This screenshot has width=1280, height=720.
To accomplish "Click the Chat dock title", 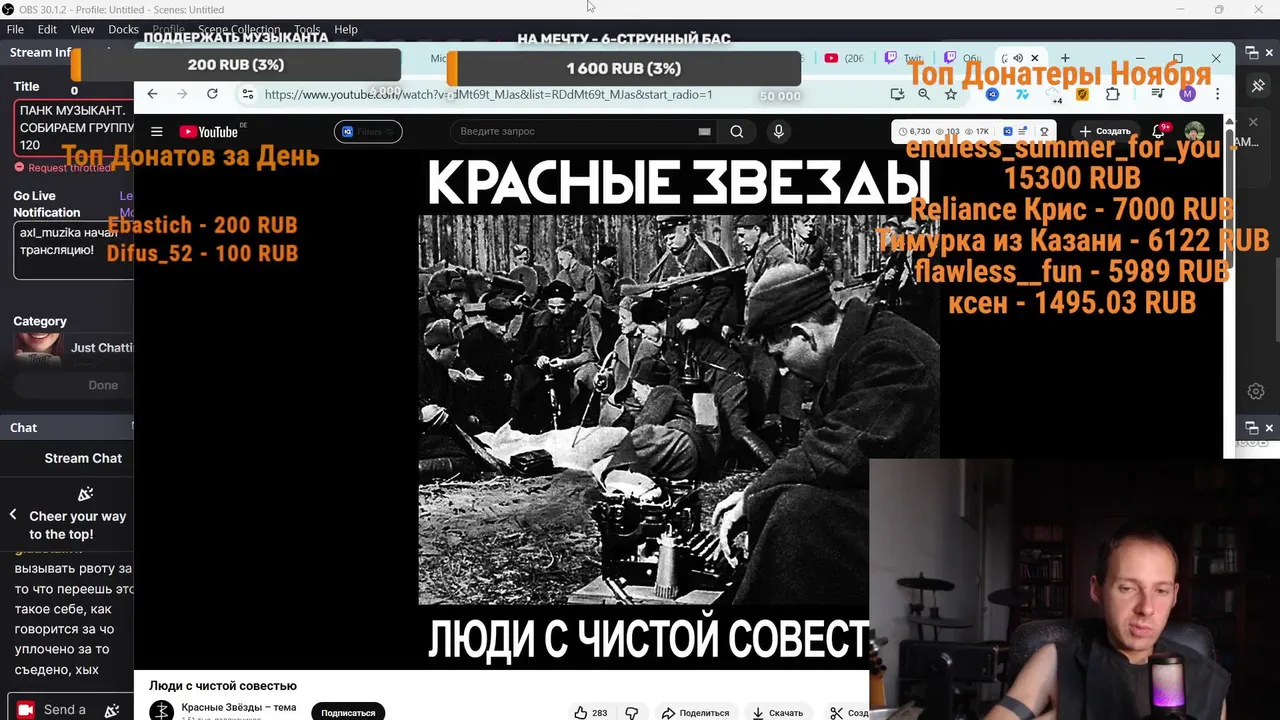I will click(23, 427).
